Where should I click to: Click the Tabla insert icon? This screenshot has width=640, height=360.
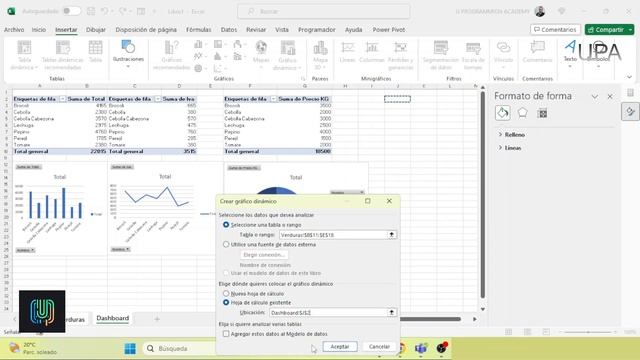[x=96, y=51]
